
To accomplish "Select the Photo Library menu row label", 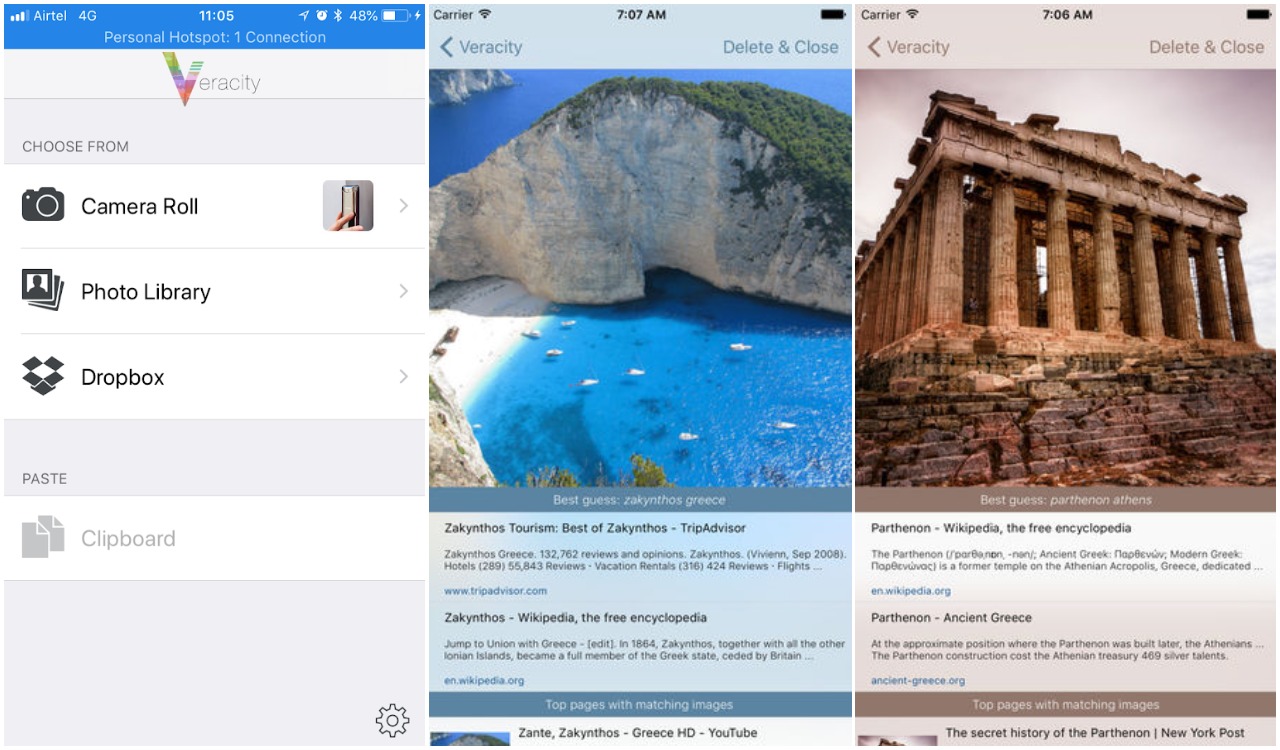I will (146, 292).
